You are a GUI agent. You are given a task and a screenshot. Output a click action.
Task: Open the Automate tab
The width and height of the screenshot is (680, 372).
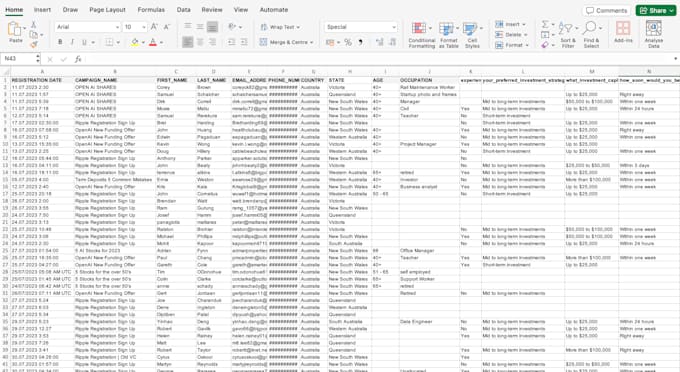[x=274, y=10]
